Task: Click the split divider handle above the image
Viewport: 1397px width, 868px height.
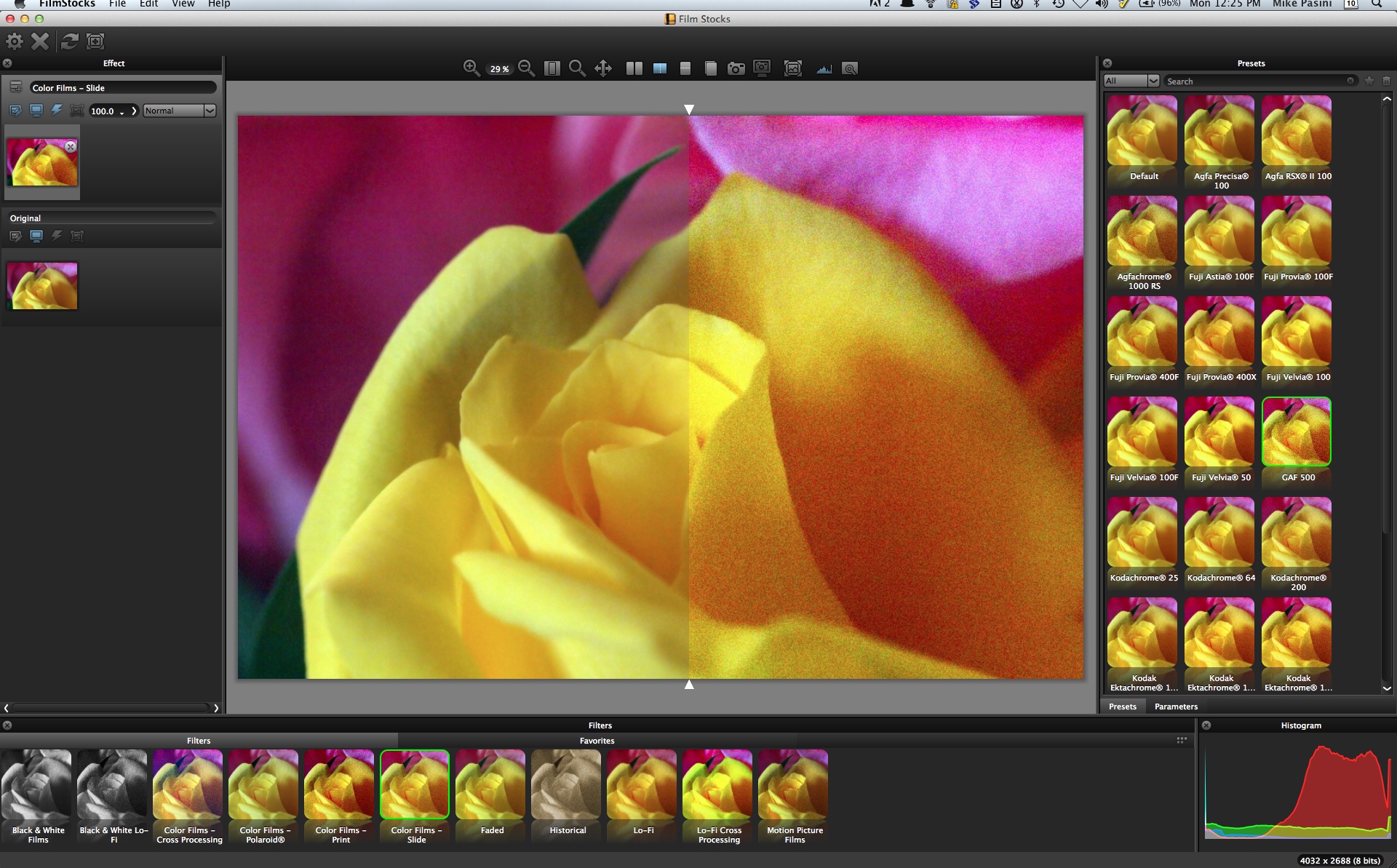Action: (x=689, y=109)
